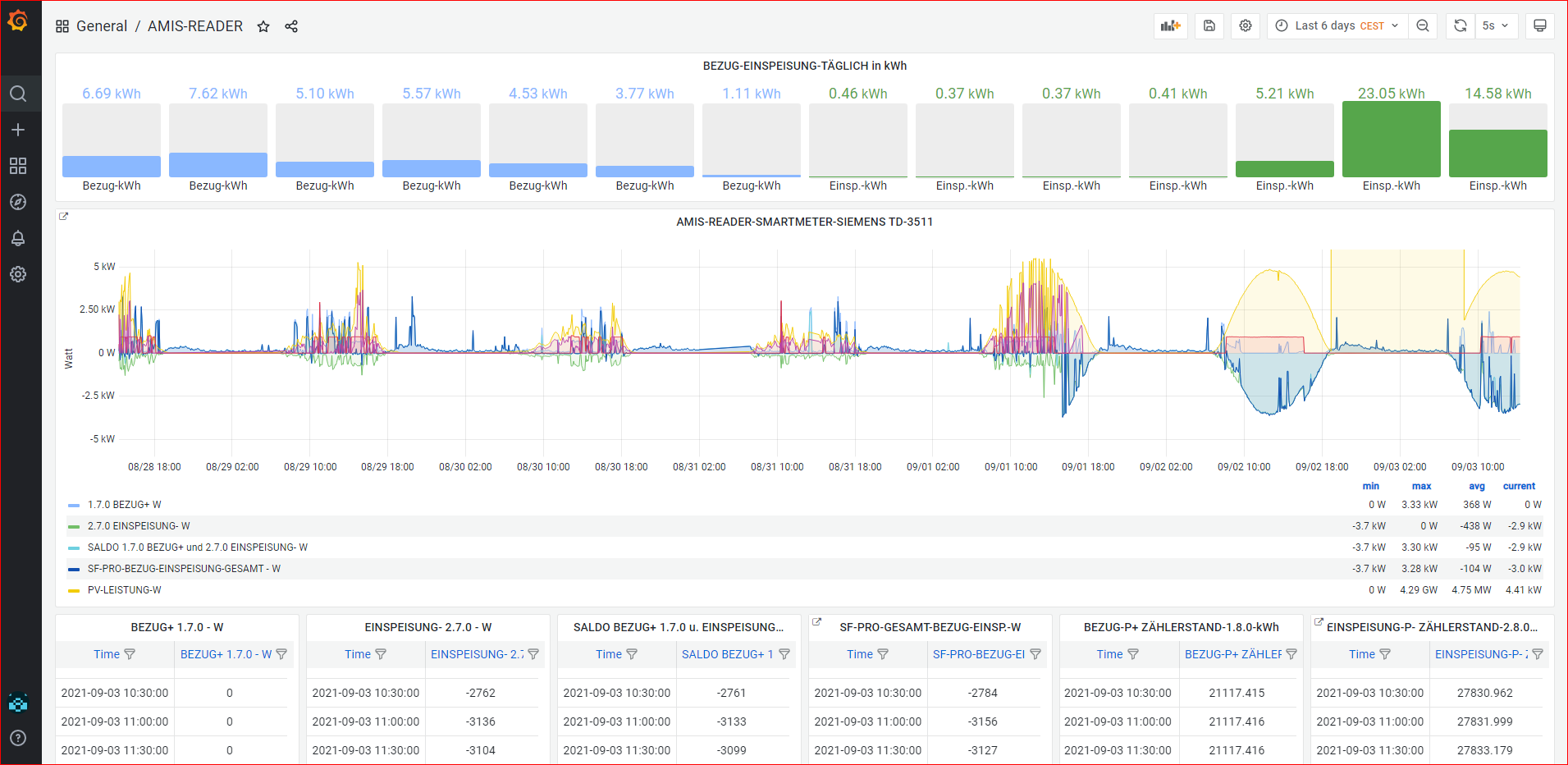Open the Grafana home logo
This screenshot has height=765, width=1568.
(x=18, y=20)
